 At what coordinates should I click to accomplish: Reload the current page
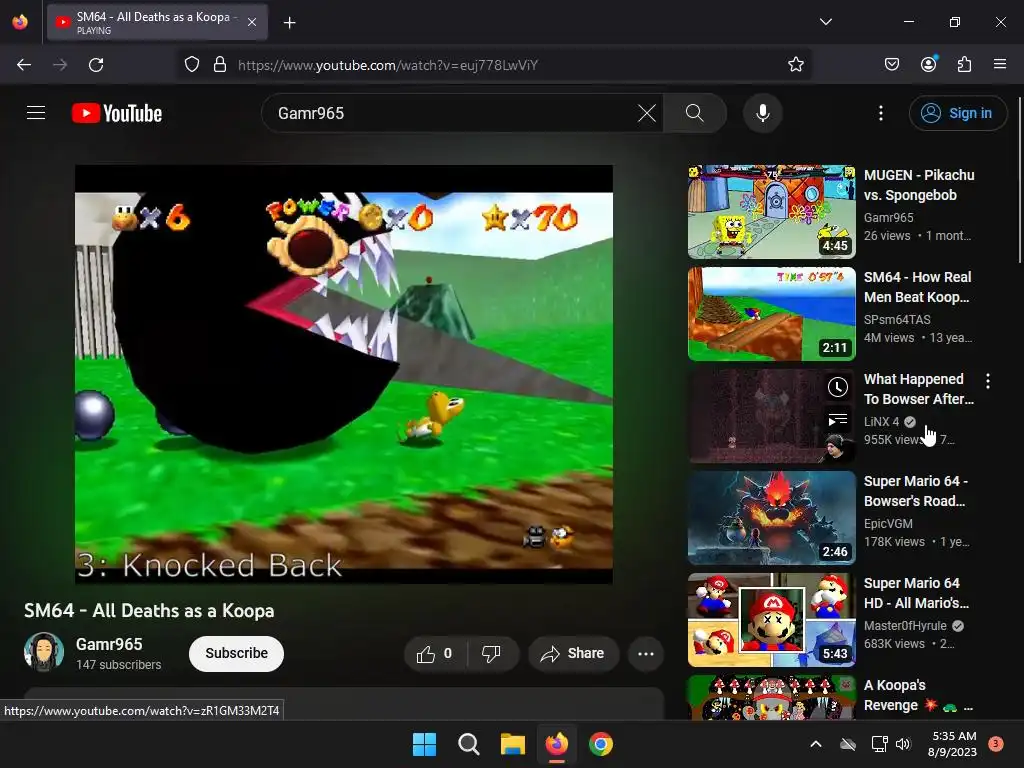tap(96, 65)
